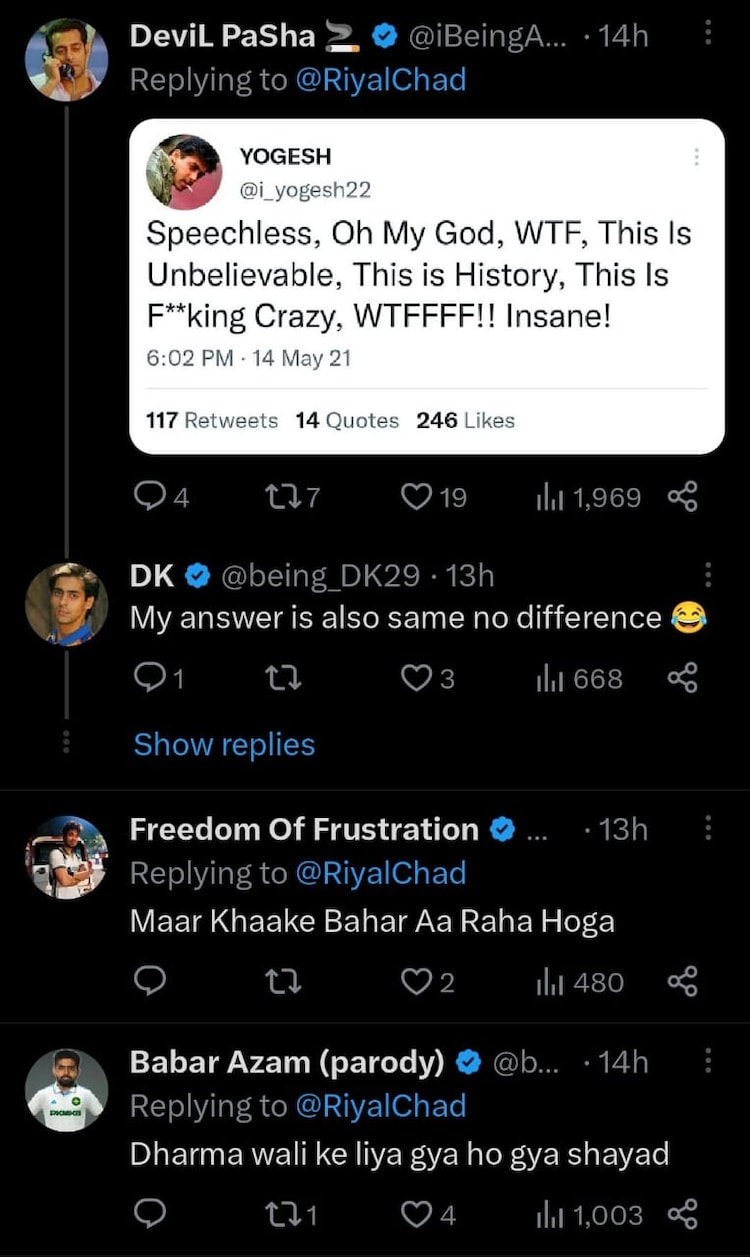Open the @being_DK29 profile handle
The width and height of the screenshot is (750, 1257).
[322, 576]
